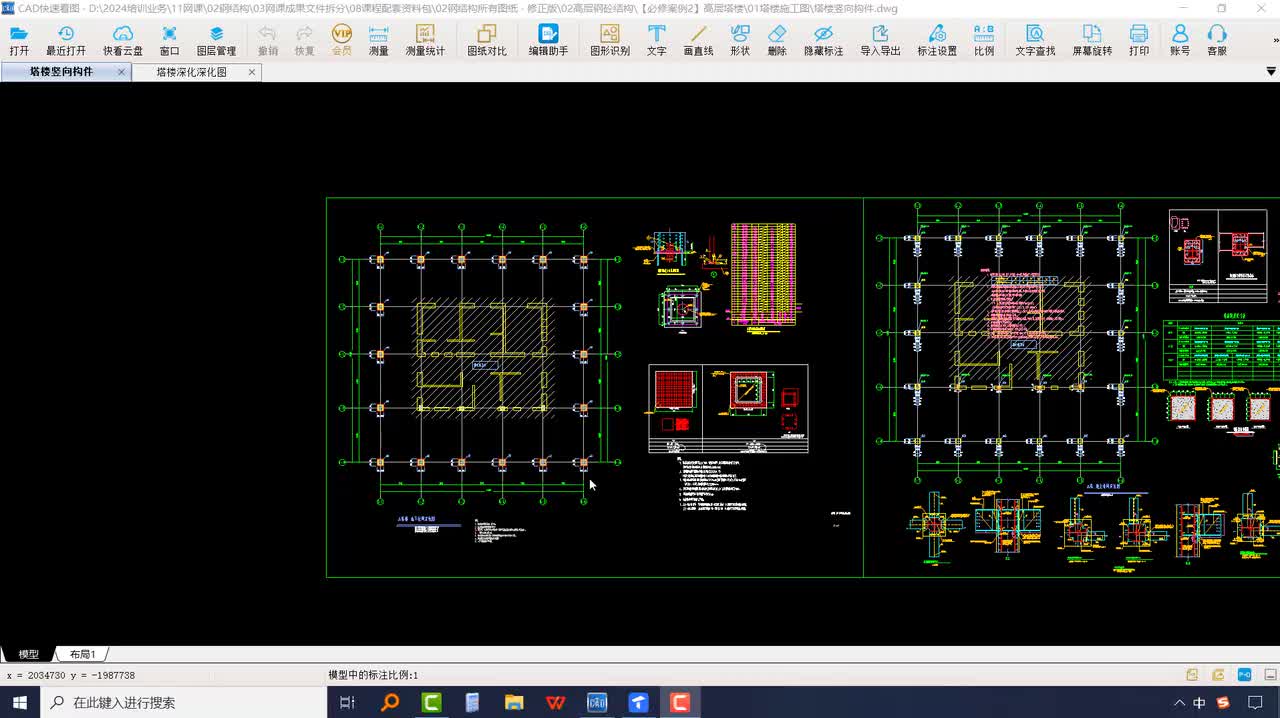Close the 塔楼竖向构件 tab
Viewport: 1280px width, 718px height.
122,72
